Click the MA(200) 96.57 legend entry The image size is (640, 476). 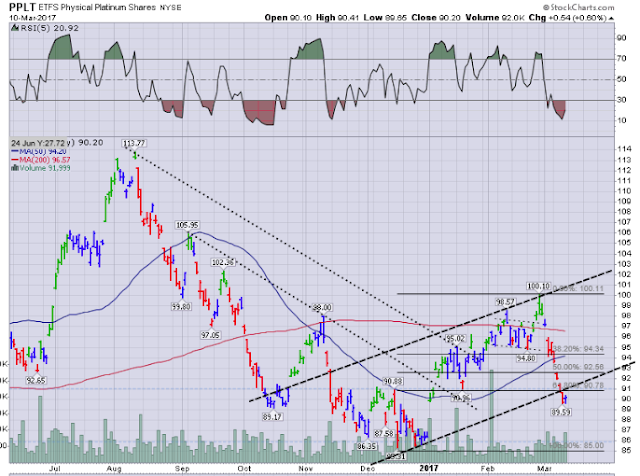pos(44,160)
